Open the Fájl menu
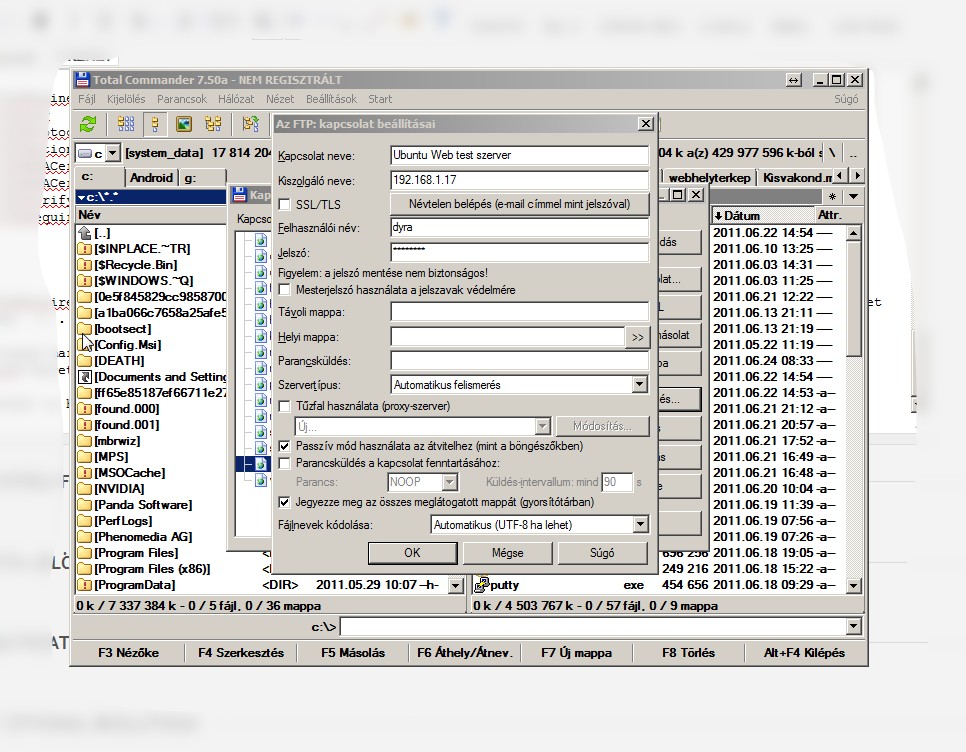 [x=87, y=99]
